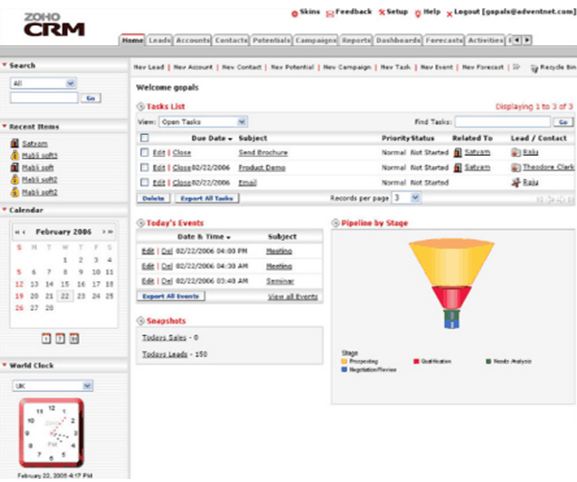Collapse the Search panel
Viewport: 577px width, 482px height.
pos(4,65)
